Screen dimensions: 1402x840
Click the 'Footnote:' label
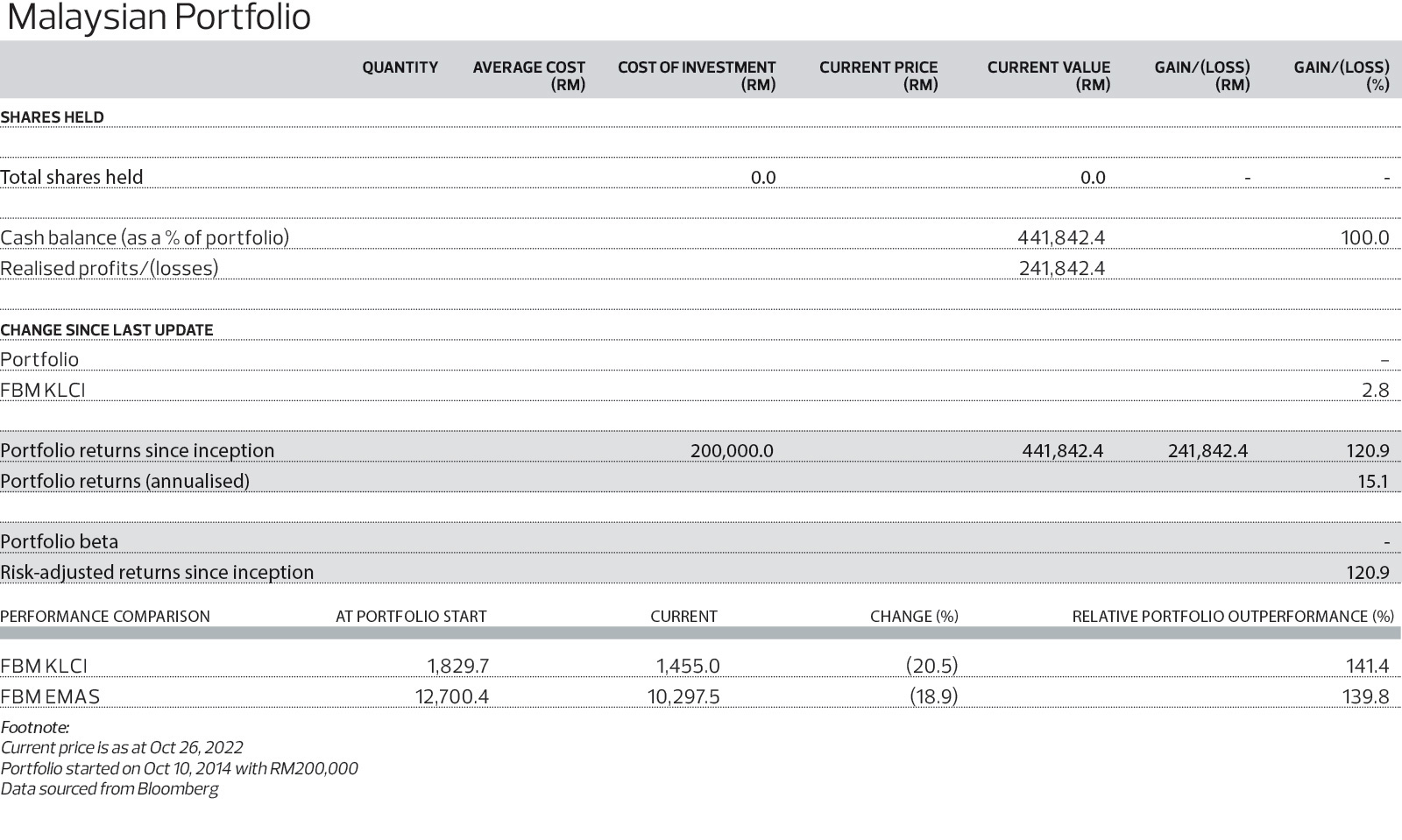[35, 727]
